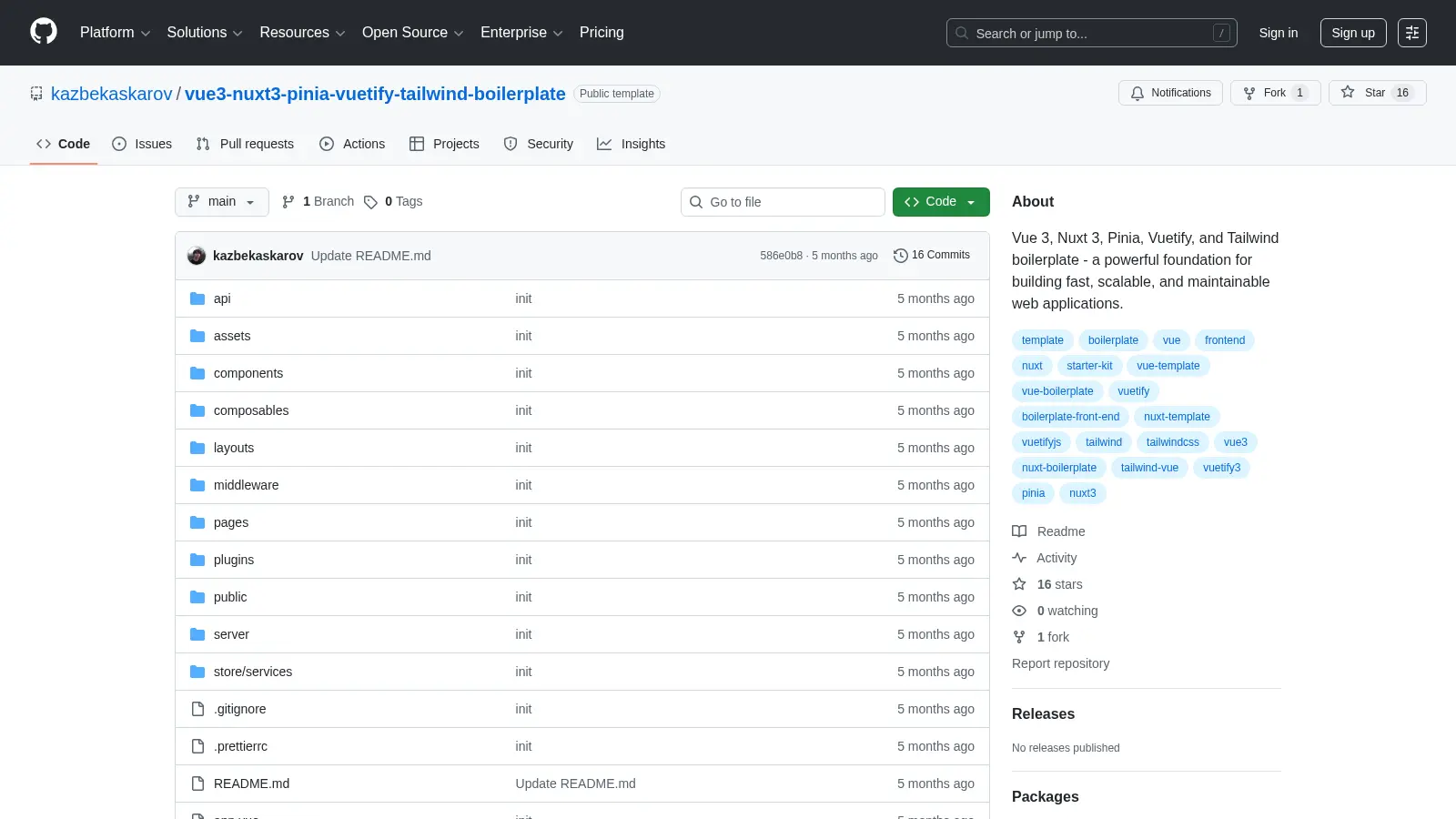Click the layouts folder icon
The image size is (1456, 819).
click(x=197, y=448)
